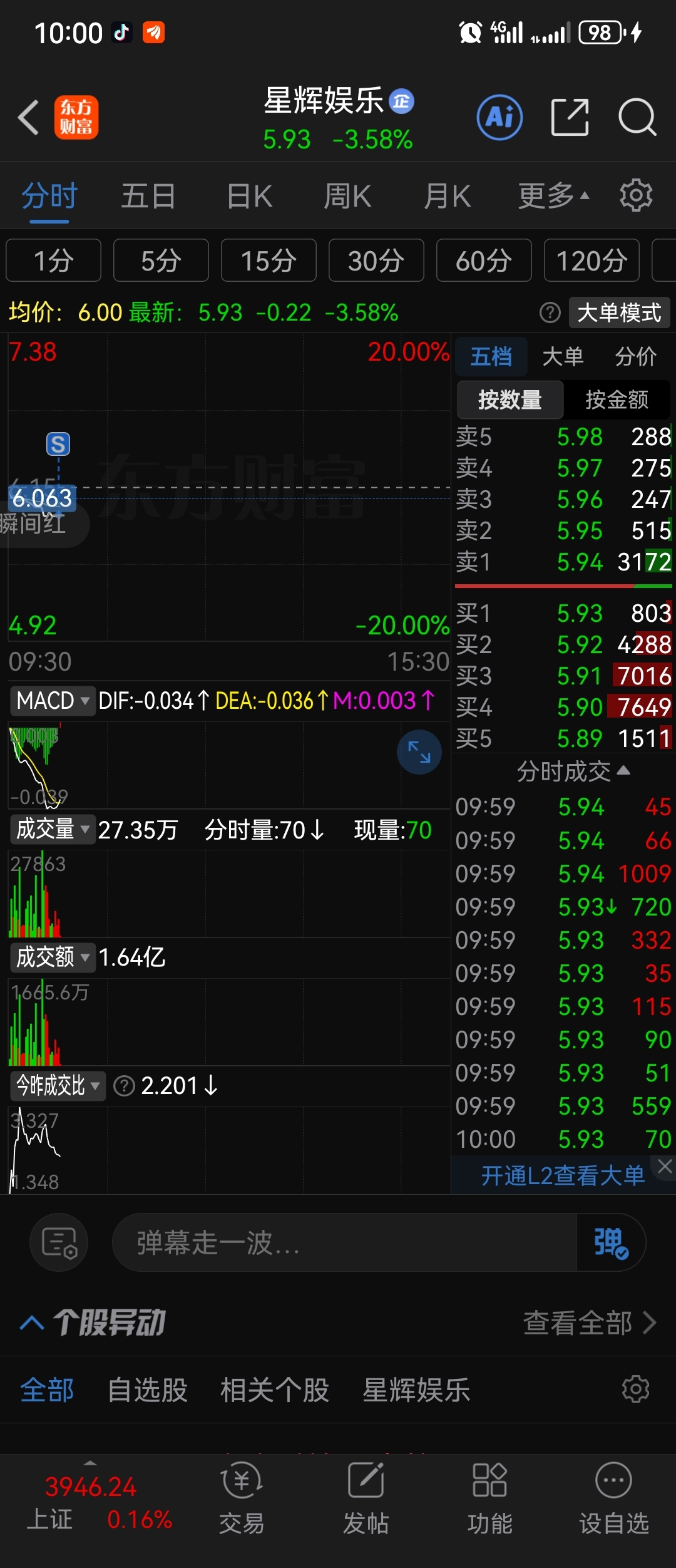676x1568 pixels.
Task: Select the 60分 interval button
Action: point(484,260)
